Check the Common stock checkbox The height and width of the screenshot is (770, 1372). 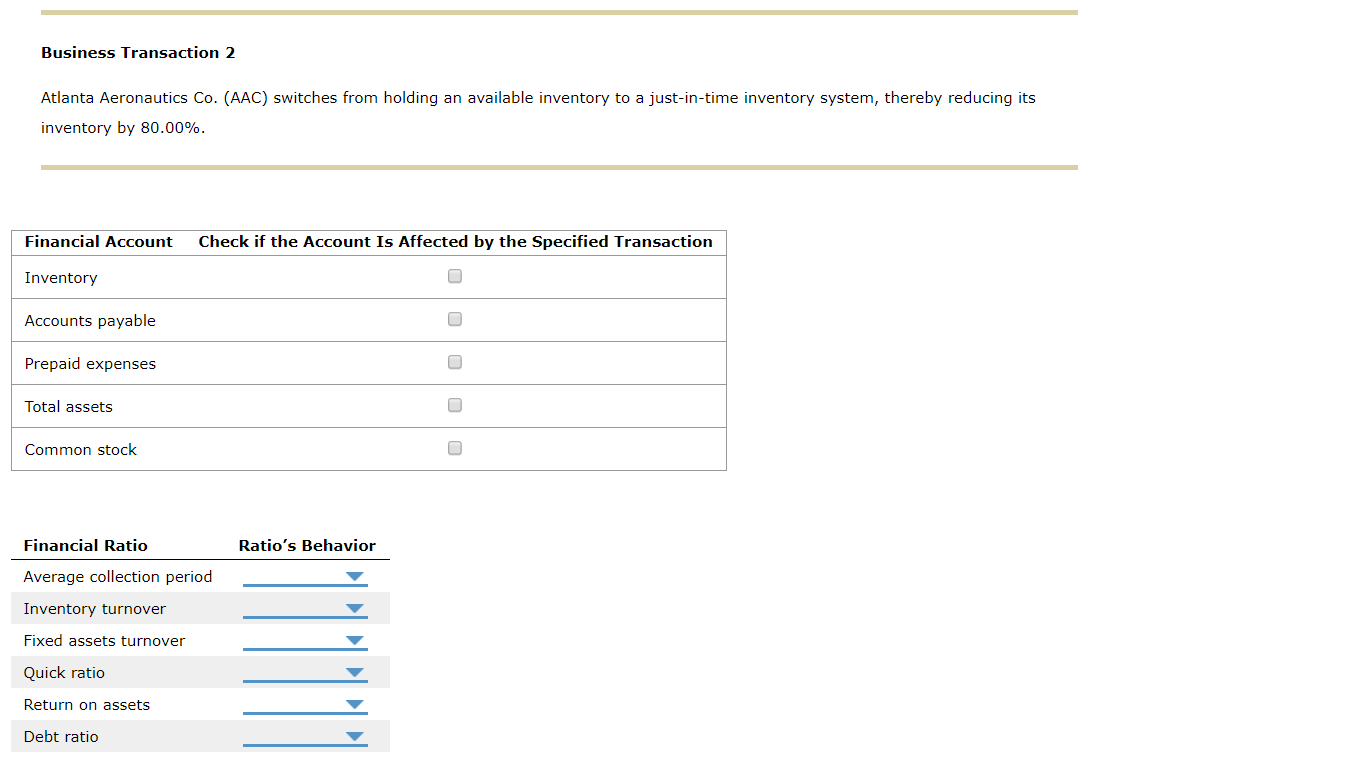coord(455,448)
